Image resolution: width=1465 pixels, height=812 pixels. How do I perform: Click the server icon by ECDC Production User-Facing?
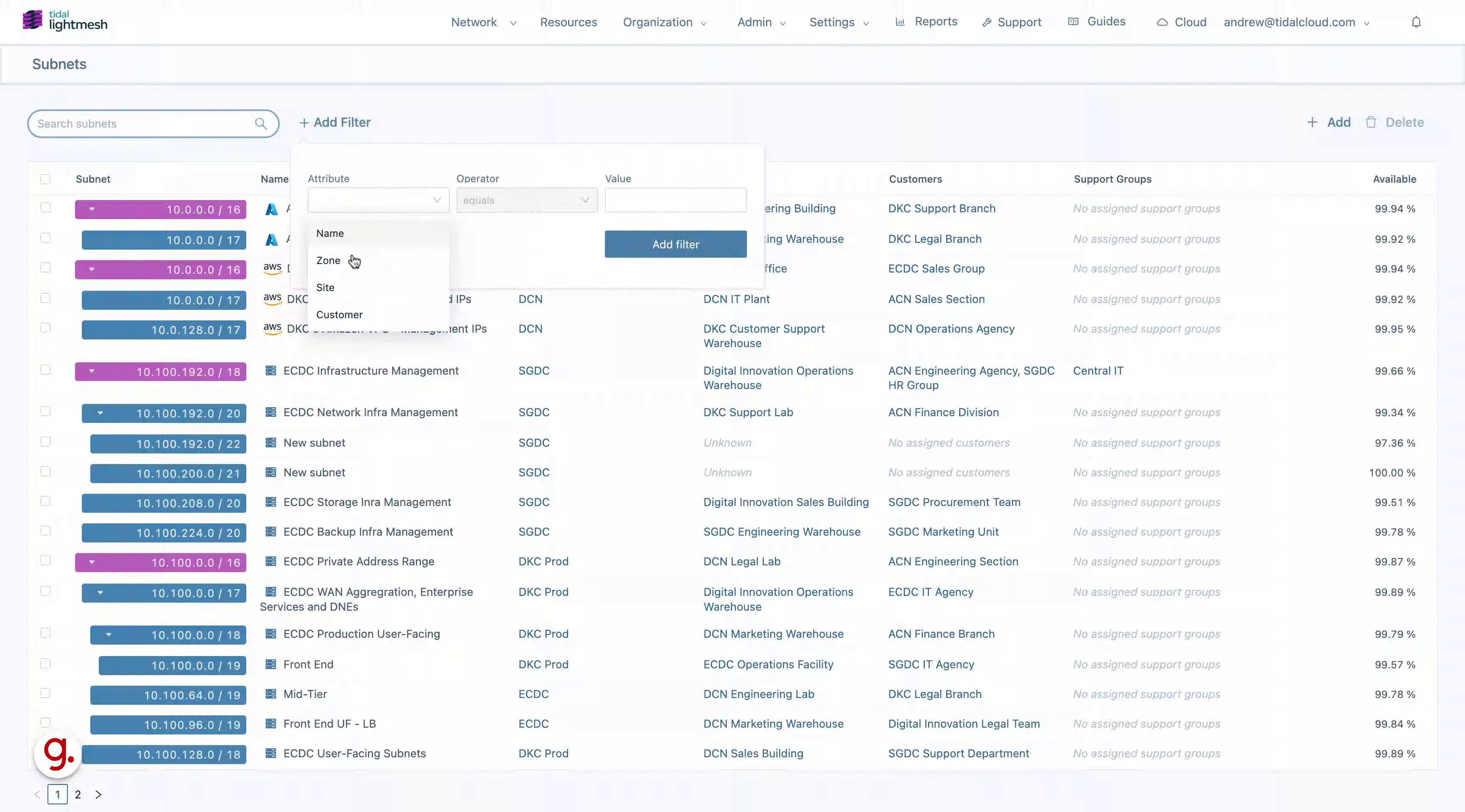point(271,634)
